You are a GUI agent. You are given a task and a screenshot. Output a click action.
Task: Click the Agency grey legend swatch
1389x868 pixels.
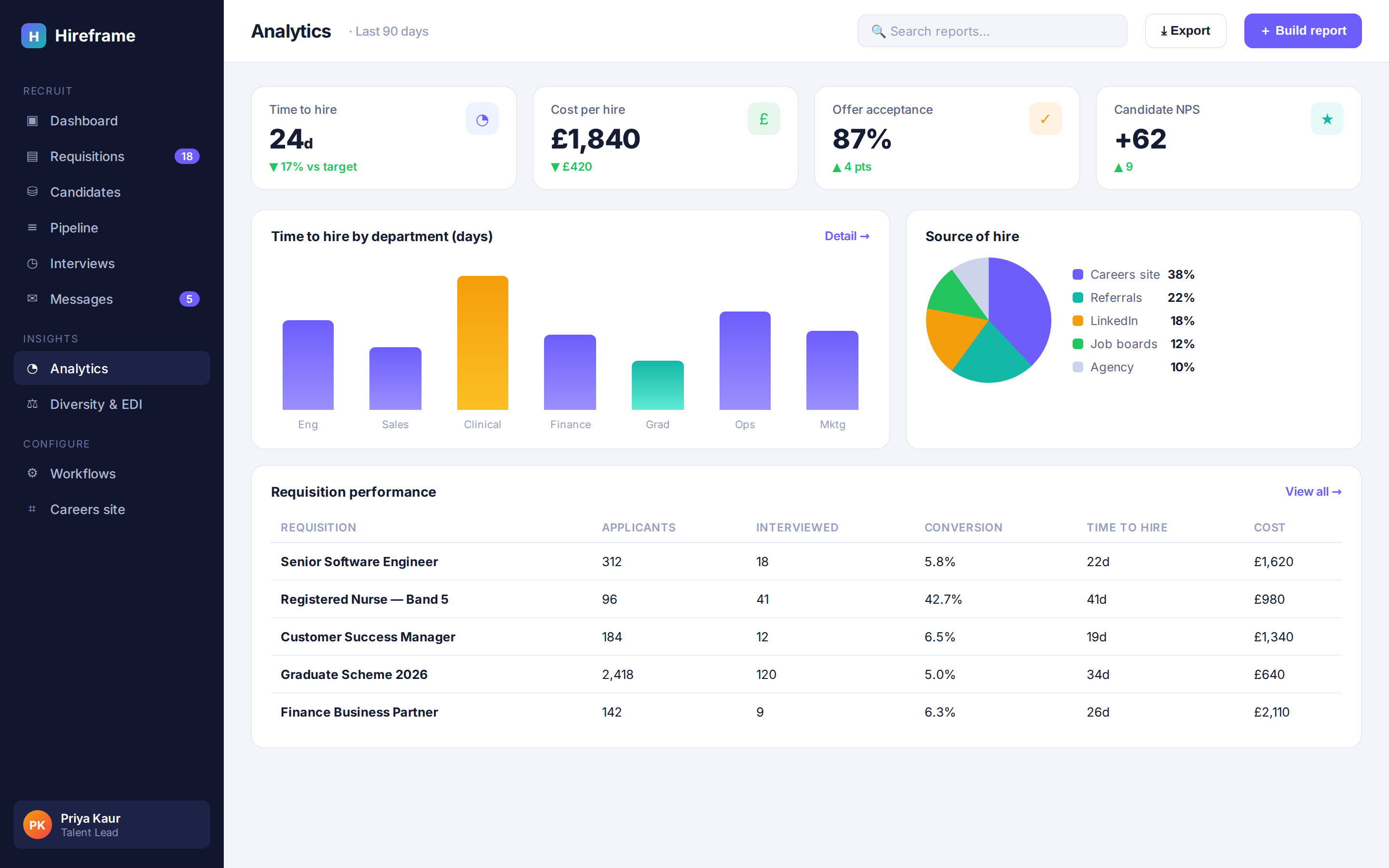point(1078,367)
